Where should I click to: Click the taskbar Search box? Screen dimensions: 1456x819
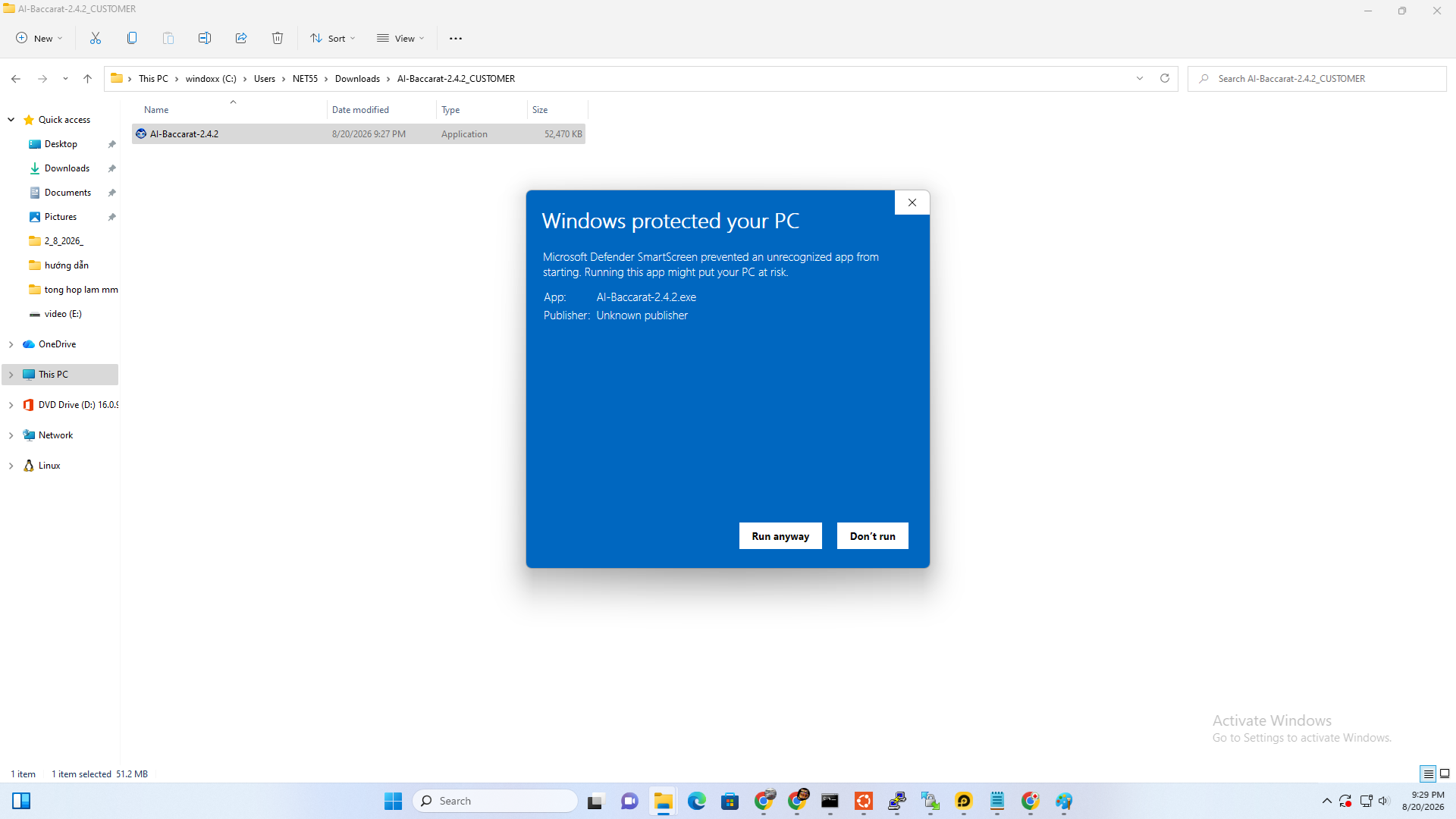point(495,801)
